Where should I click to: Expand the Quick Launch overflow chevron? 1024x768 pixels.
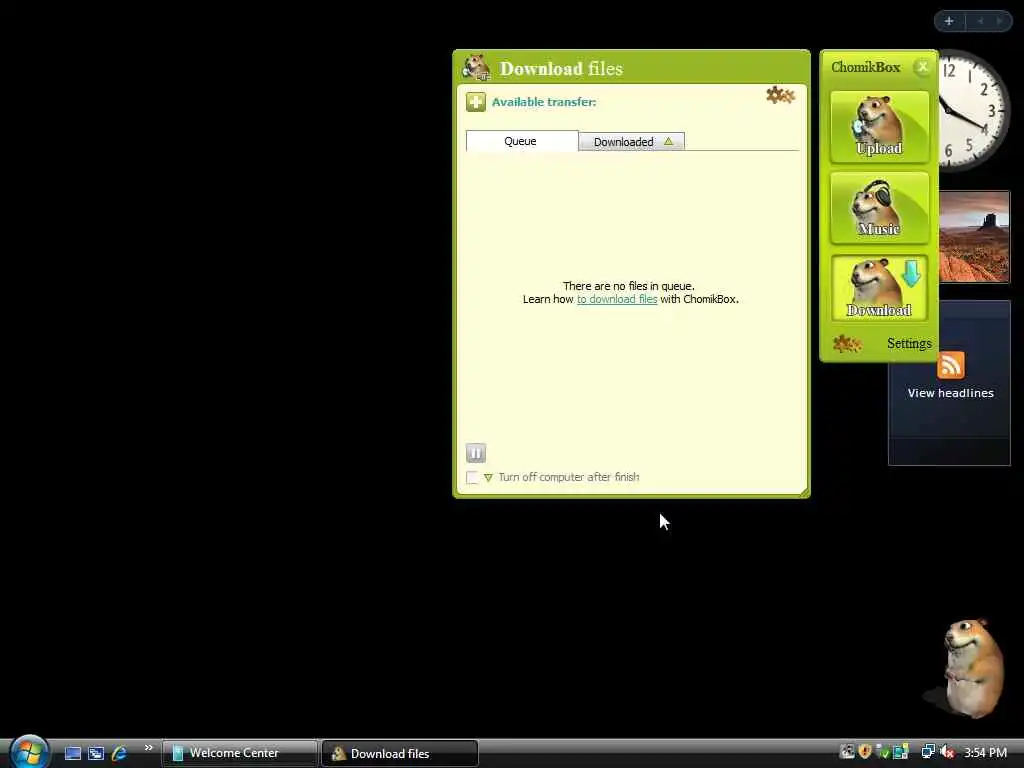148,748
